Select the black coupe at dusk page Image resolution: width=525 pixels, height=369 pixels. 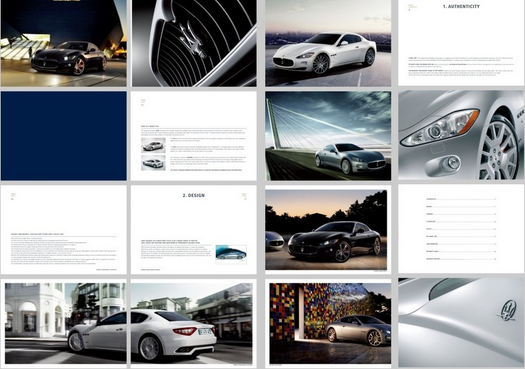tap(326, 230)
